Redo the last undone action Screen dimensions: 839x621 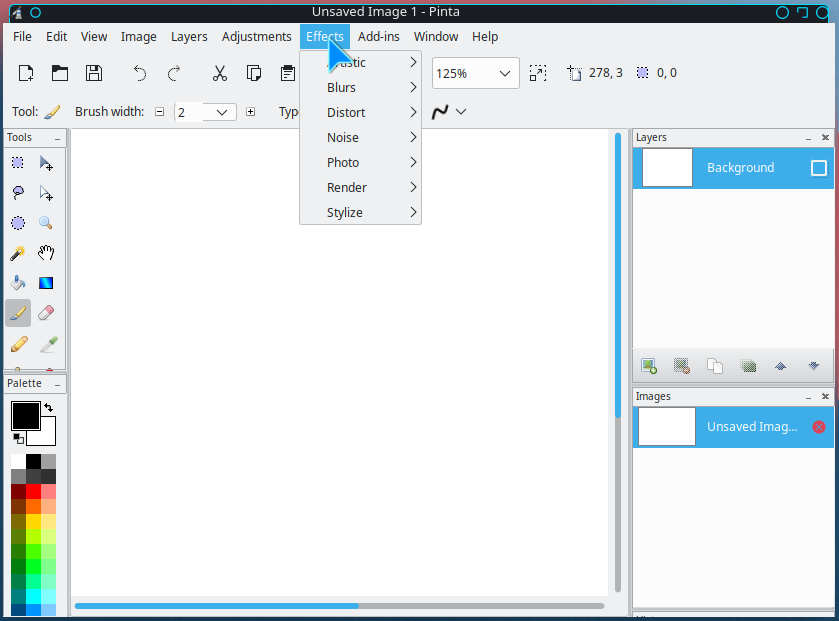point(174,73)
